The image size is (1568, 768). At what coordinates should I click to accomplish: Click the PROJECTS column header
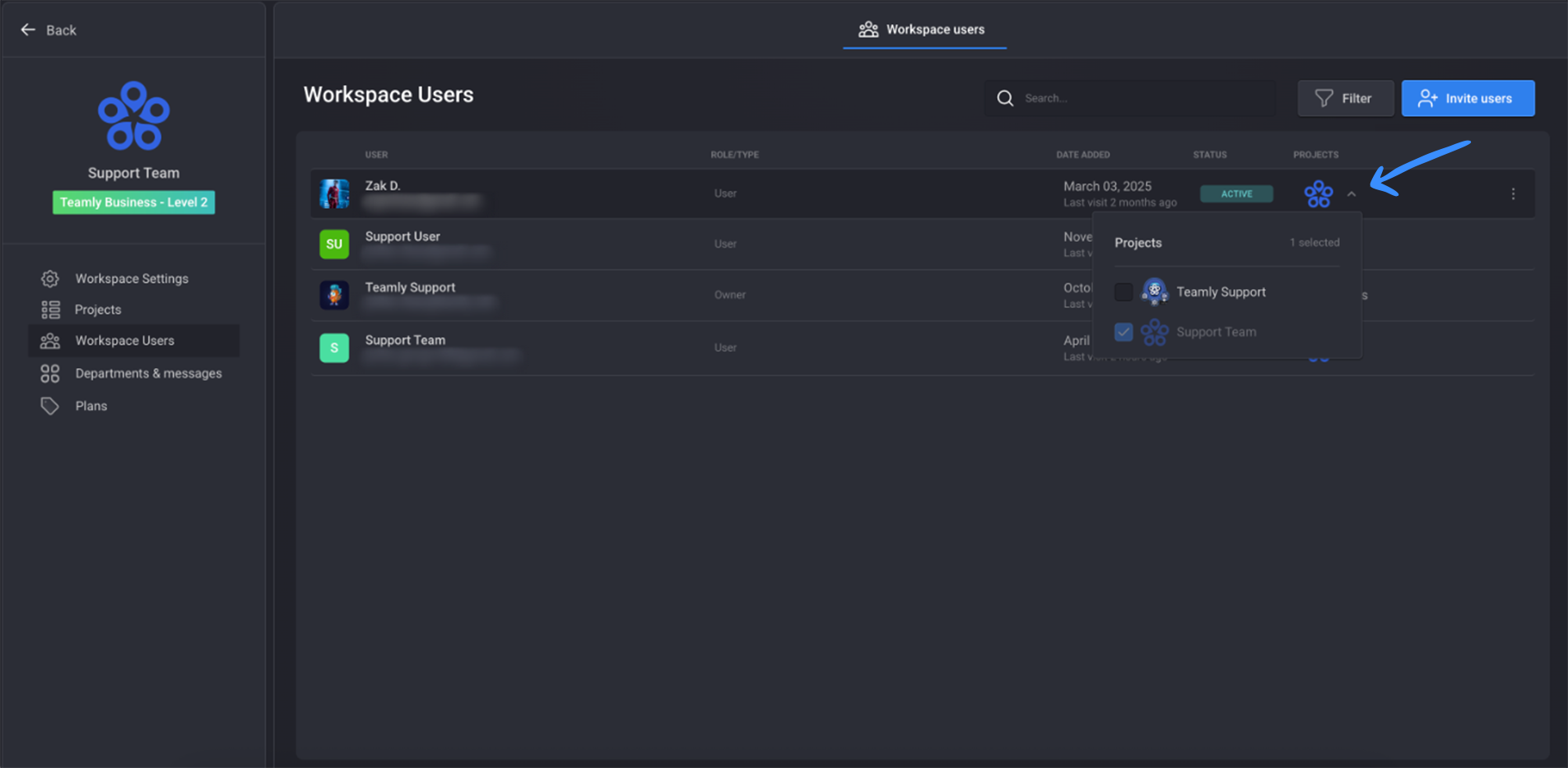coord(1315,155)
